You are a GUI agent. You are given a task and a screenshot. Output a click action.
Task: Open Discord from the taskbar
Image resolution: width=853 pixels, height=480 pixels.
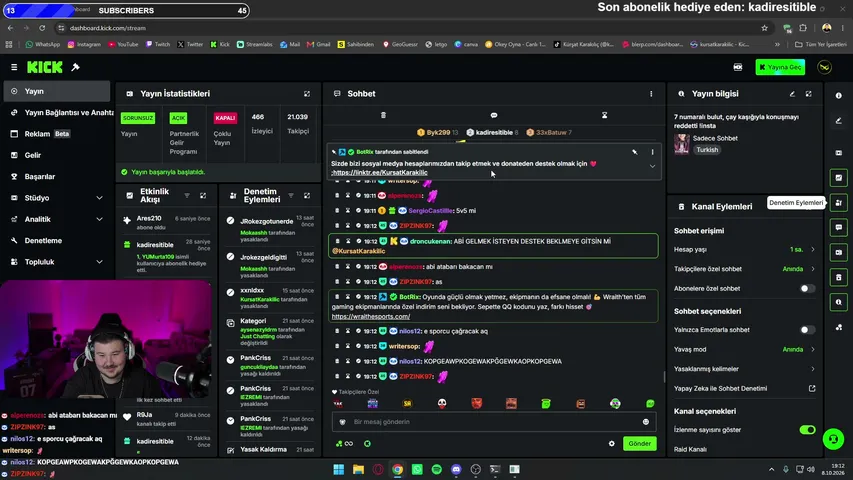coord(456,469)
